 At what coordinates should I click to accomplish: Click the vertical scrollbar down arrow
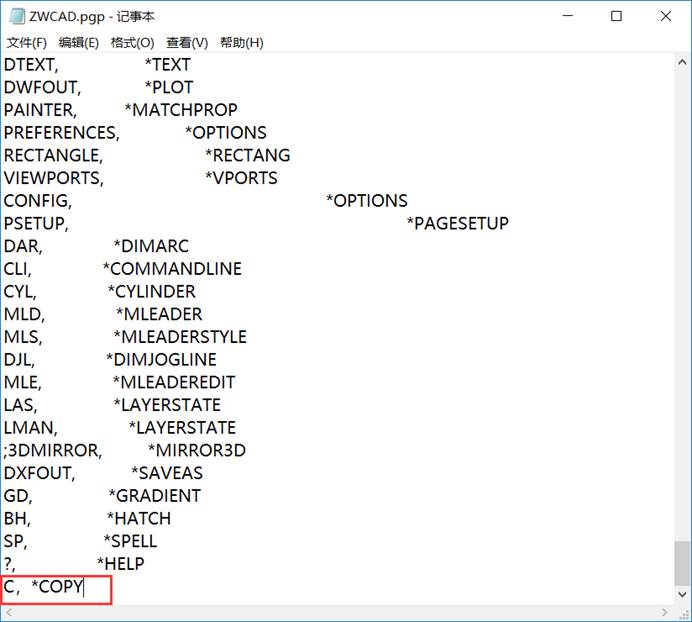click(682, 594)
